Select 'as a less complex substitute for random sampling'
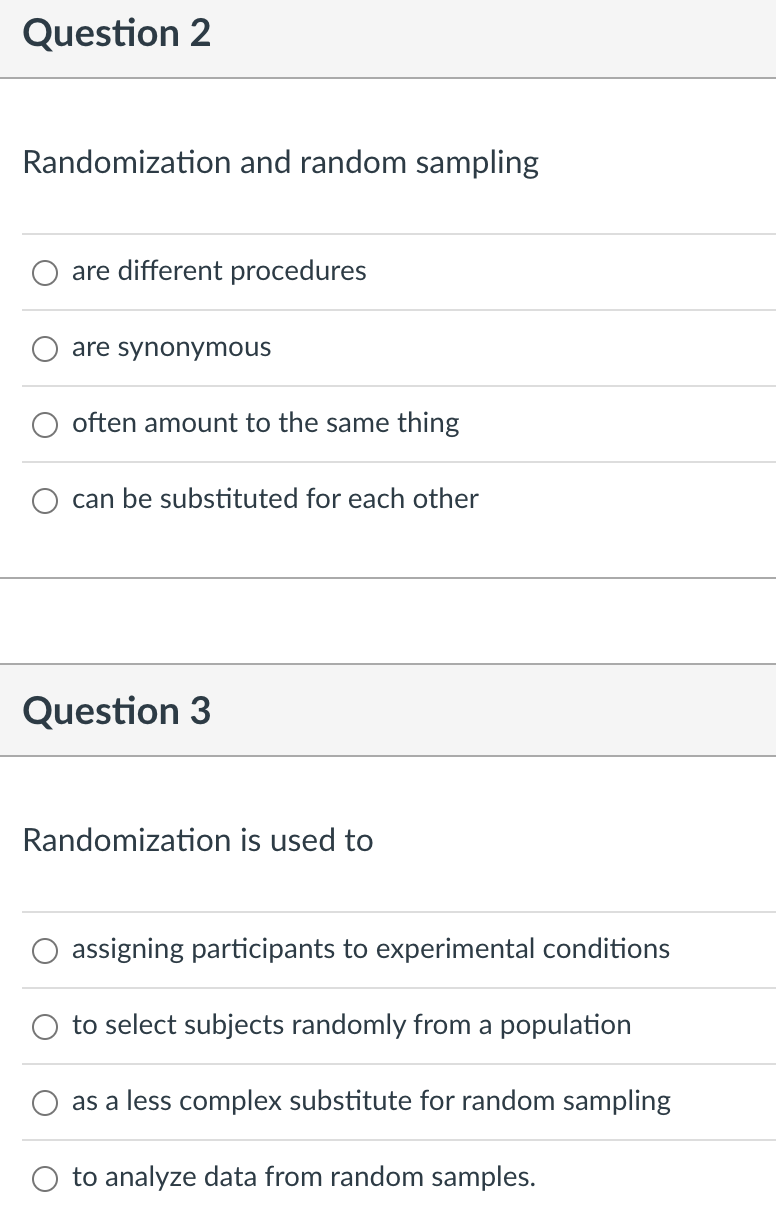776x1218 pixels. [x=44, y=1102]
